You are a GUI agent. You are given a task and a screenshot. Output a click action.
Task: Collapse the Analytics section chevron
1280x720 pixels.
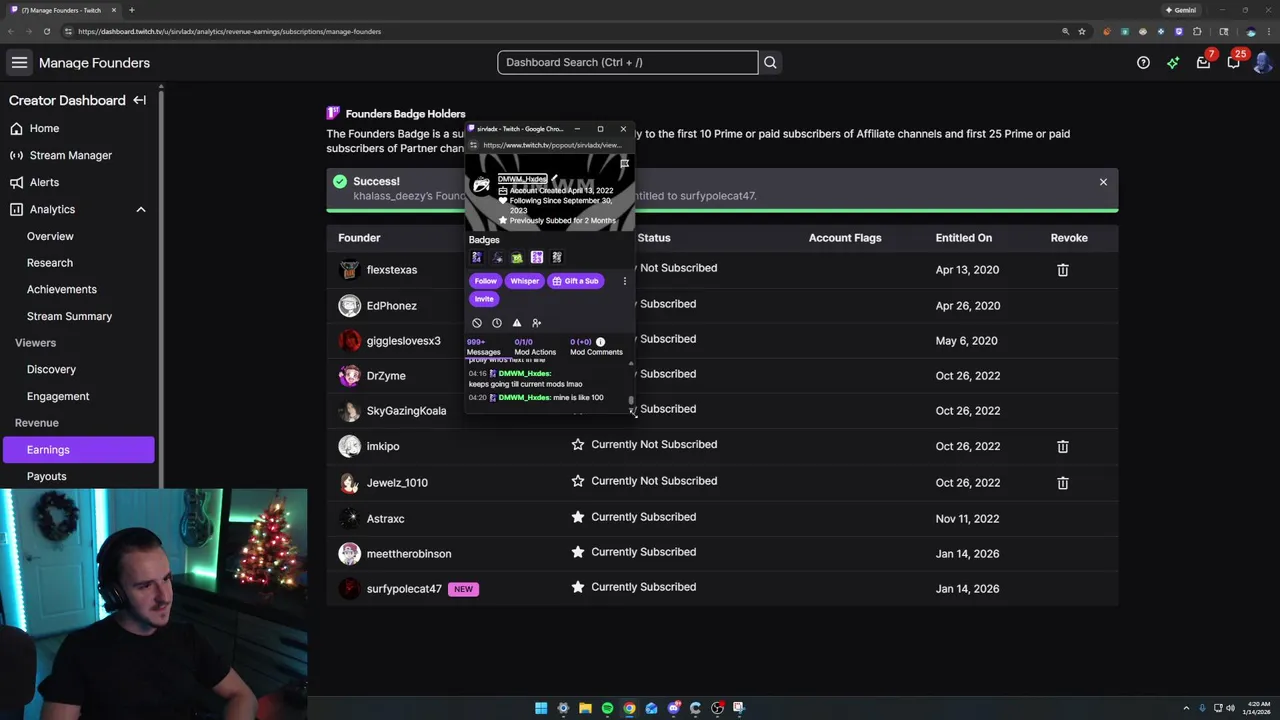tap(141, 209)
